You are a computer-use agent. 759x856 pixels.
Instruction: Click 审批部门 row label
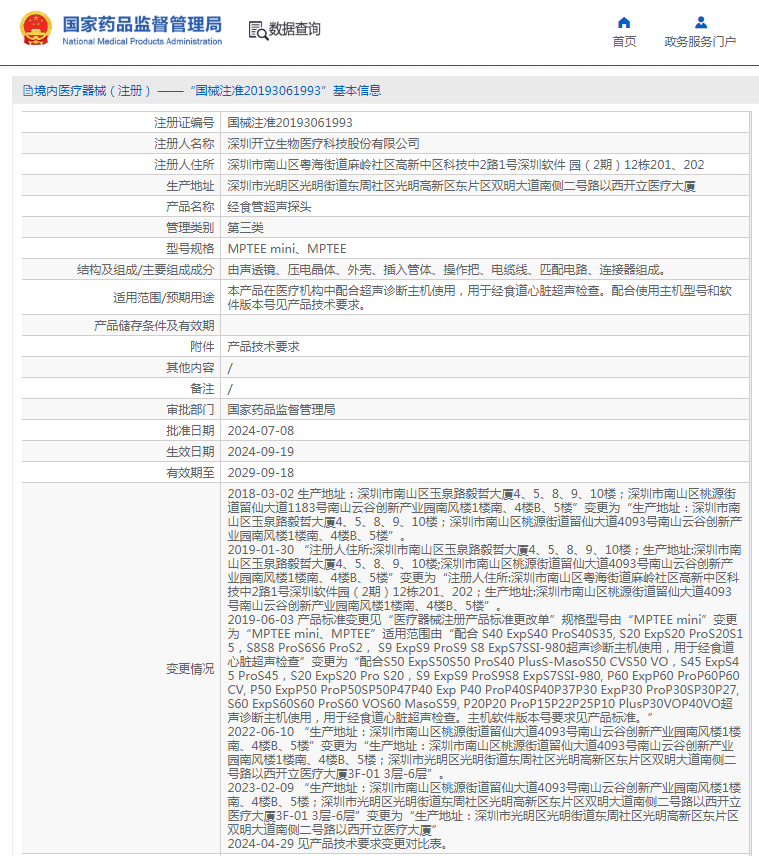coord(190,410)
